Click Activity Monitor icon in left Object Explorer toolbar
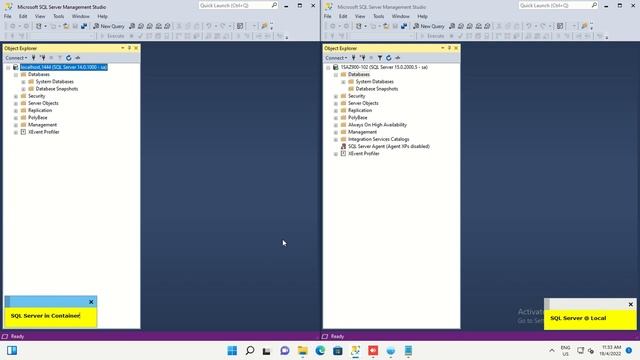640x360 pixels. coord(78,58)
